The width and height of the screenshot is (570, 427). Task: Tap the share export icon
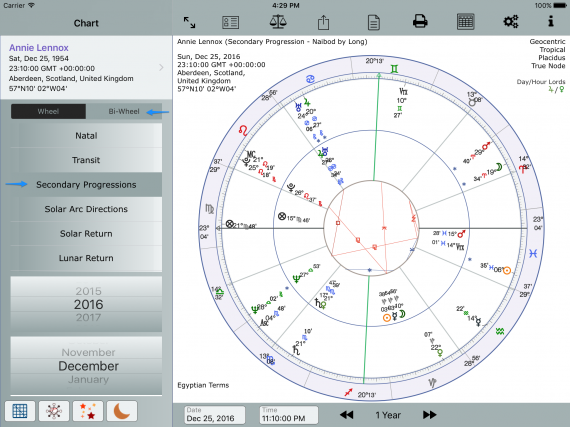tap(323, 23)
